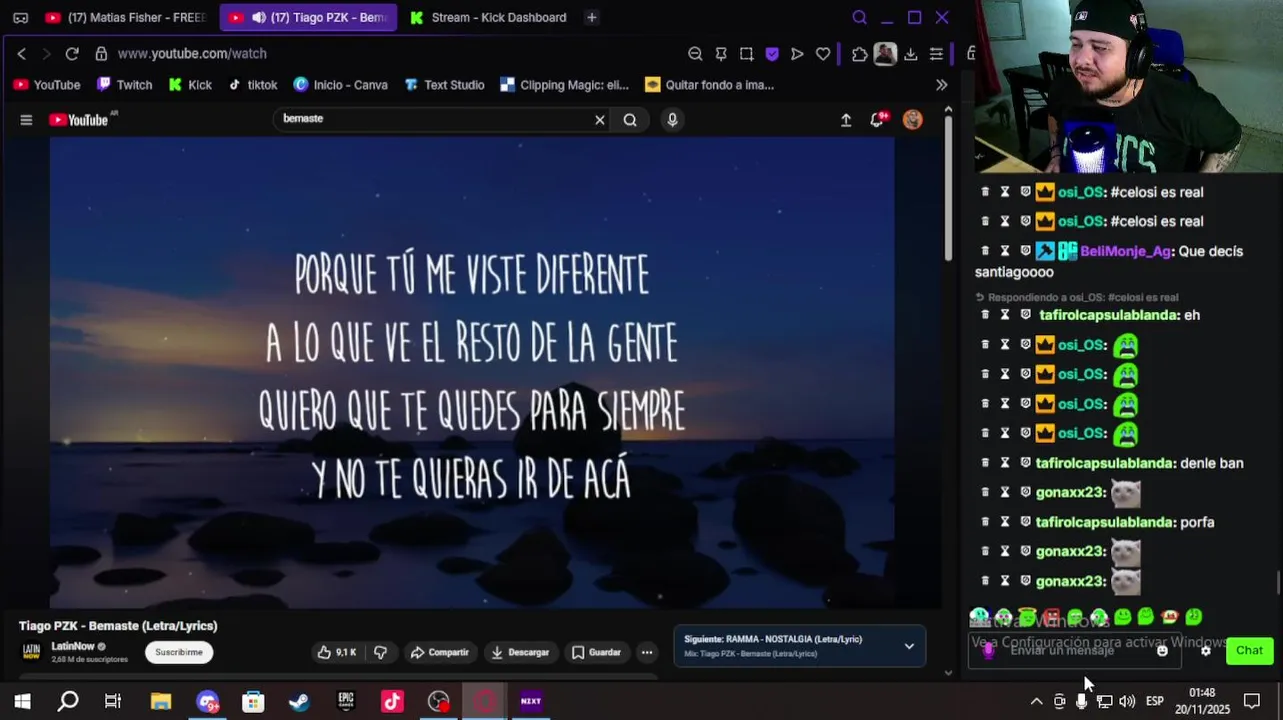The width and height of the screenshot is (1283, 720).
Task: Open the extensions puzzle piece icon
Action: click(x=860, y=54)
